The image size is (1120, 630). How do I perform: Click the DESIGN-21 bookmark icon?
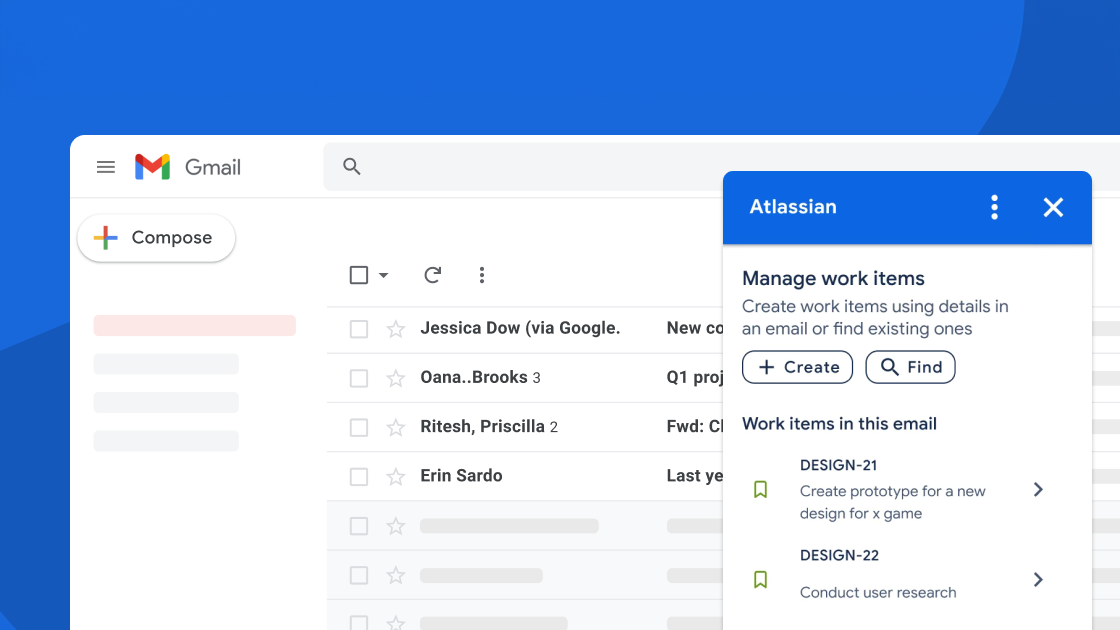point(761,490)
